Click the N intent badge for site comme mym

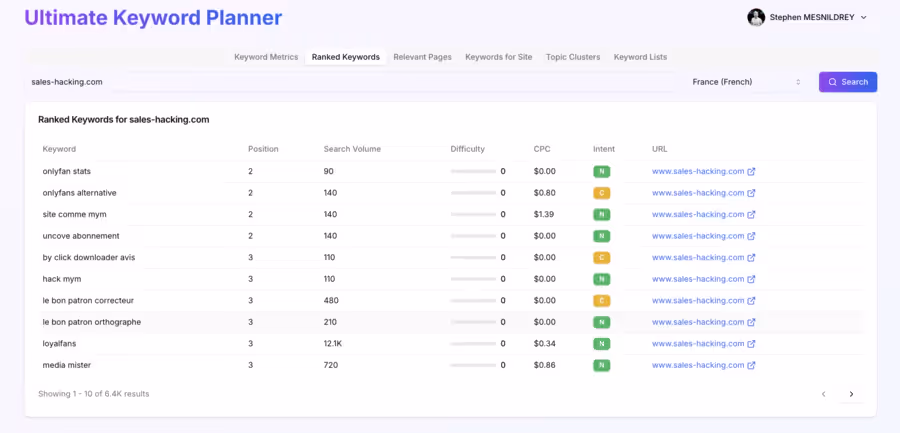(602, 214)
